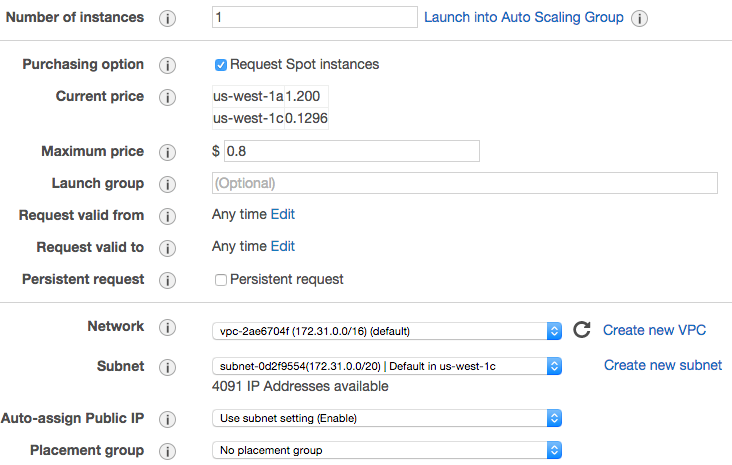Click info icon beside Maximum price
The width and height of the screenshot is (732, 465).
tap(168, 152)
